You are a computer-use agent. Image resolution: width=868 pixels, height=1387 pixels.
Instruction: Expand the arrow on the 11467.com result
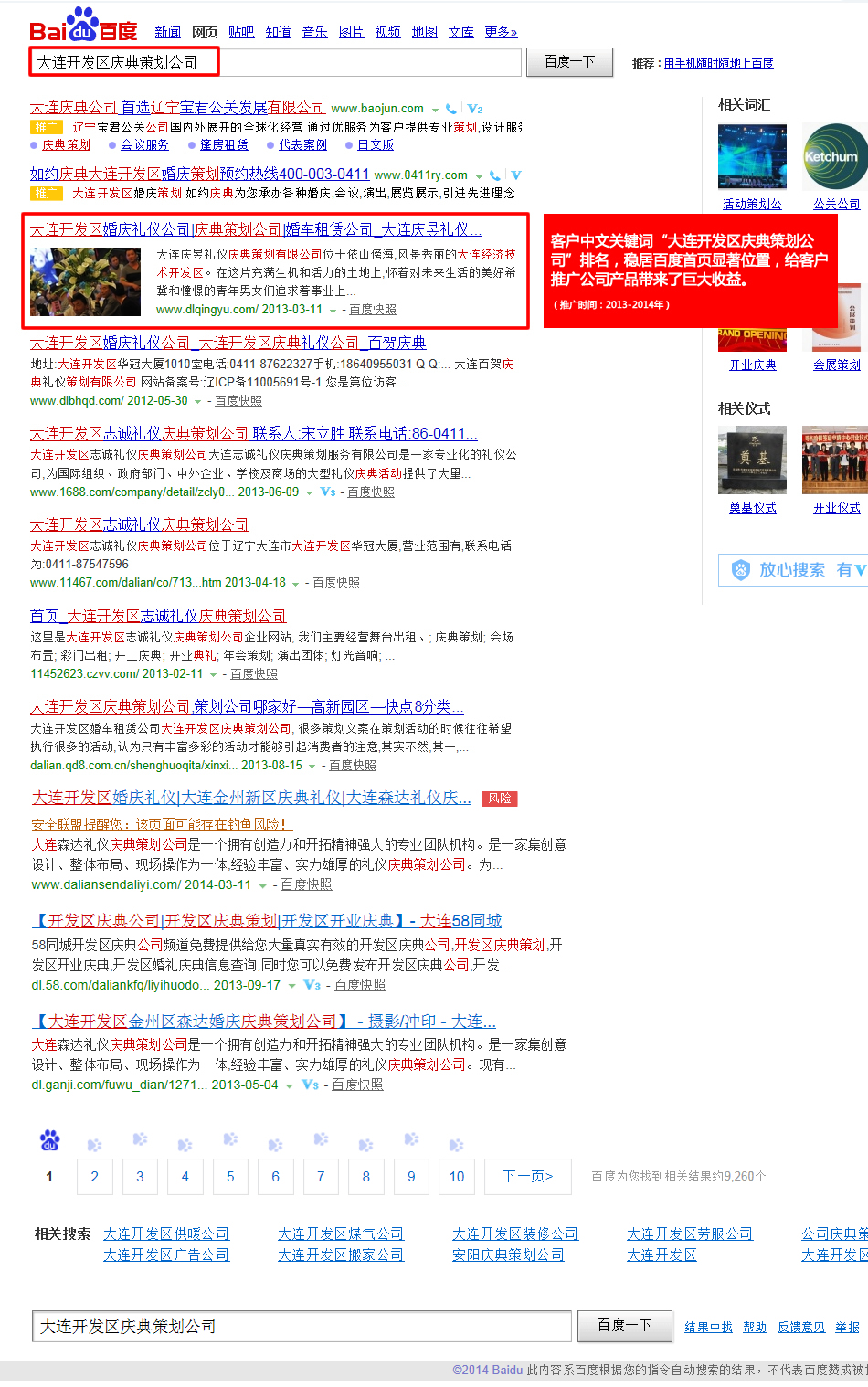(296, 584)
